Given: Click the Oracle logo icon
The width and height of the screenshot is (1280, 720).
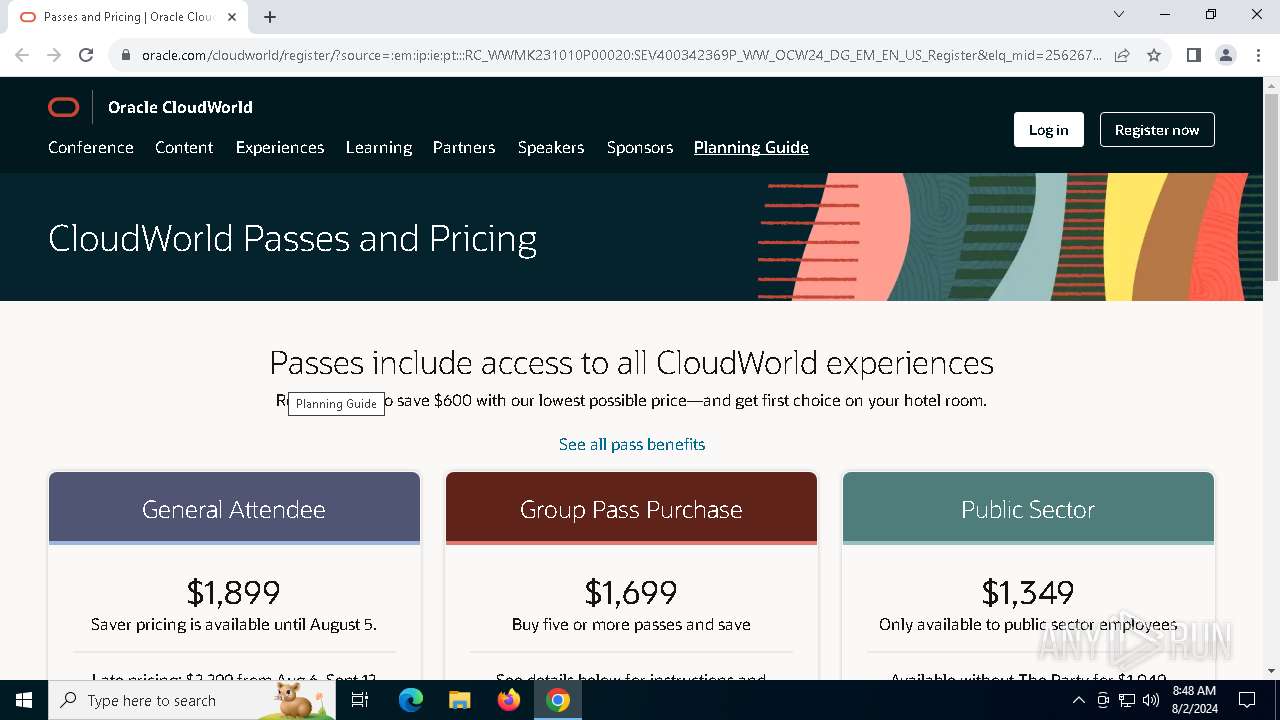Looking at the screenshot, I should pyautogui.click(x=63, y=107).
